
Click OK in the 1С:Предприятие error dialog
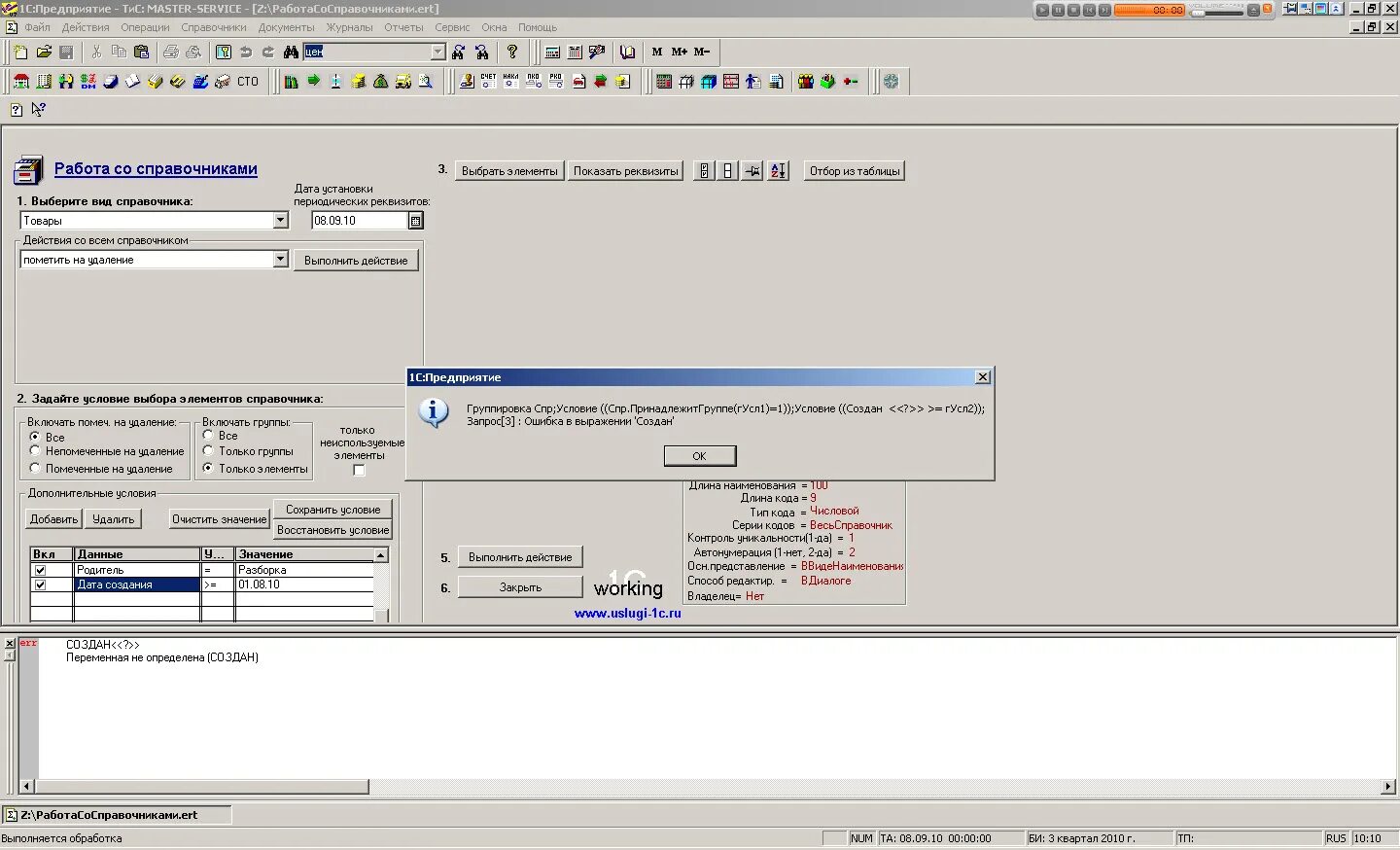click(x=700, y=455)
